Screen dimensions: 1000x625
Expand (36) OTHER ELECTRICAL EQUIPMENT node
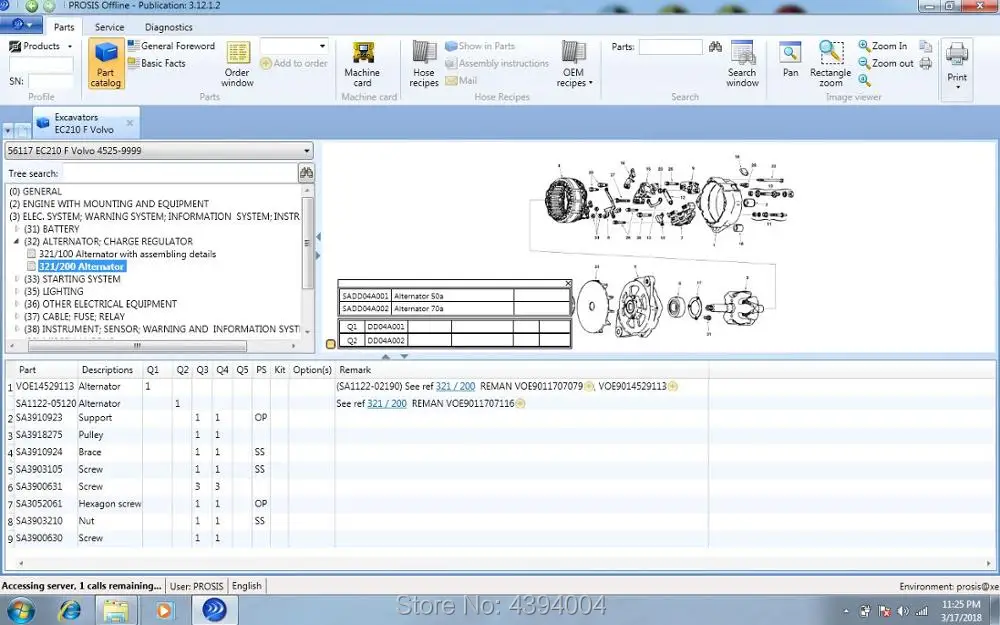(x=17, y=304)
